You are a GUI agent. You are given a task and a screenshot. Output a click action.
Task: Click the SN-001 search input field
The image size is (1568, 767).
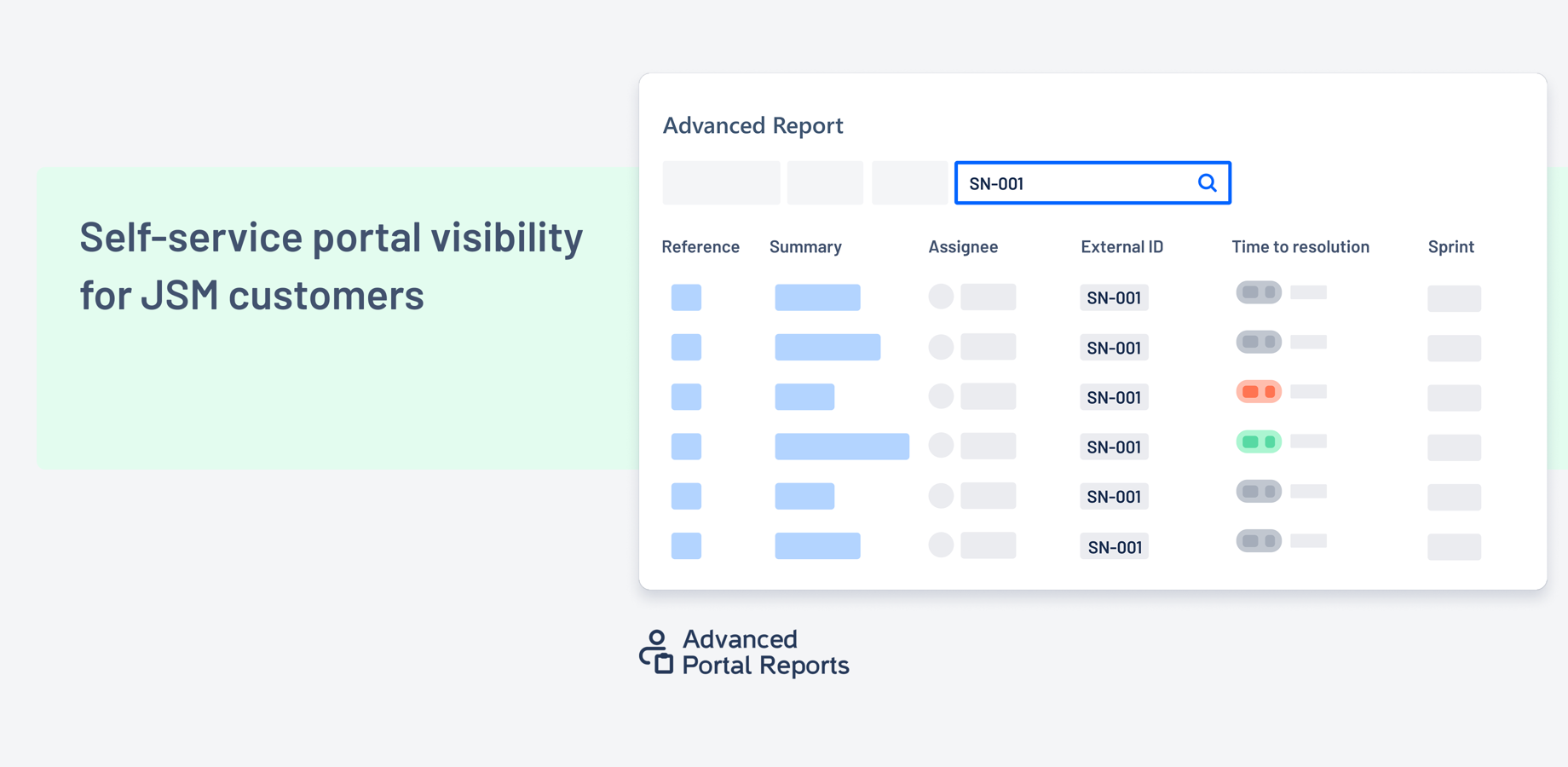(x=1092, y=183)
